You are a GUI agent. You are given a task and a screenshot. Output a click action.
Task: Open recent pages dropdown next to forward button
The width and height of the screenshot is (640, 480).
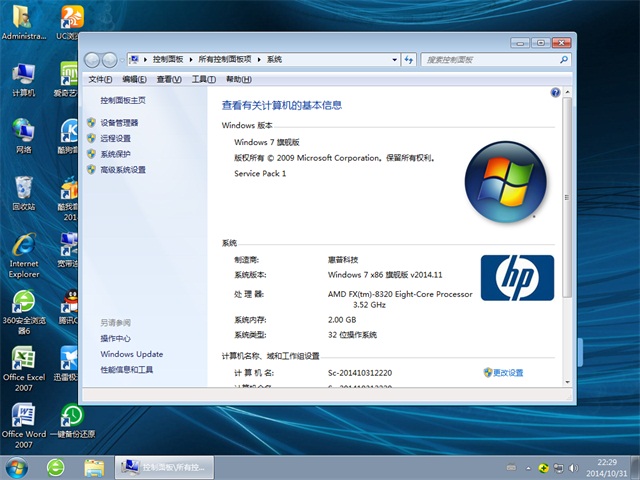coord(122,60)
